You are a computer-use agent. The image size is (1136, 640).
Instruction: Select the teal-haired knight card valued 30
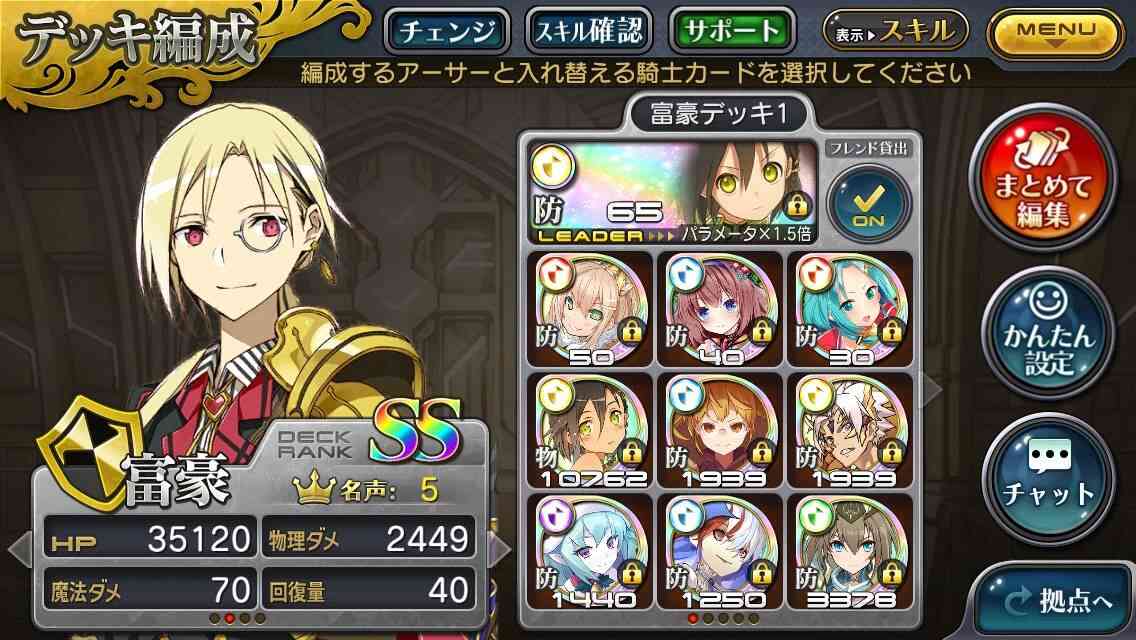(850, 309)
